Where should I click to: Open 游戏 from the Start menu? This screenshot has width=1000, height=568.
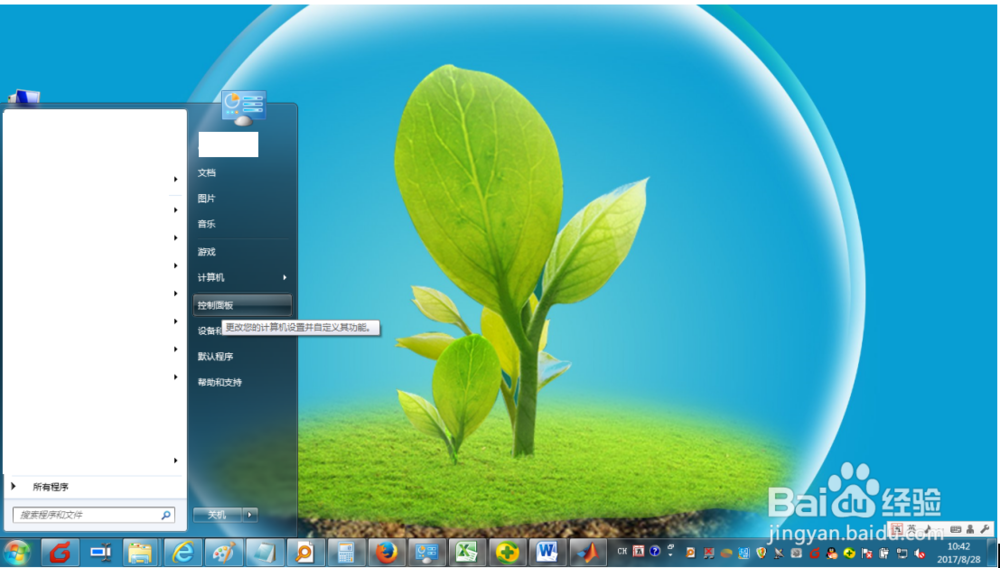pos(207,252)
